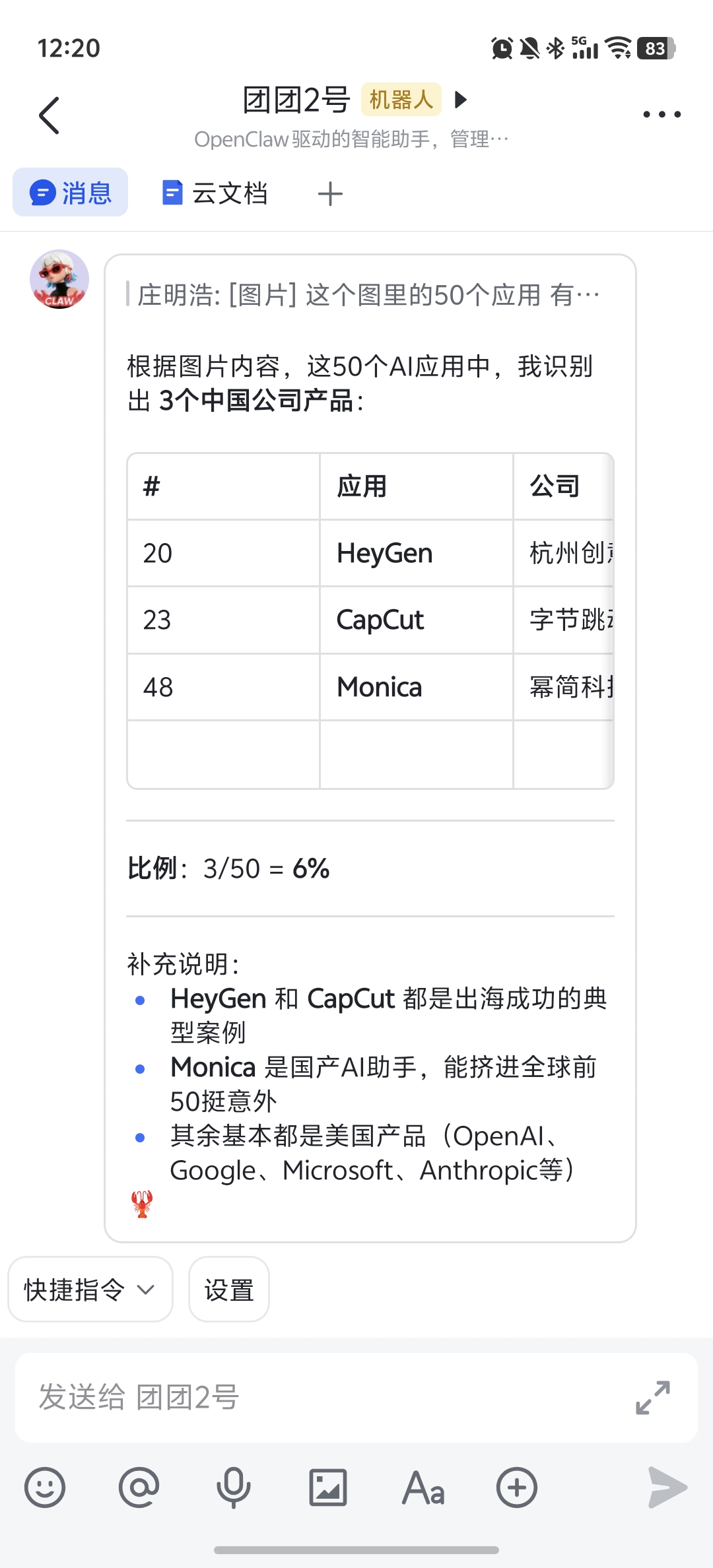The height and width of the screenshot is (1568, 713).
Task: Tap the circled plus attachments icon
Action: 517,1487
